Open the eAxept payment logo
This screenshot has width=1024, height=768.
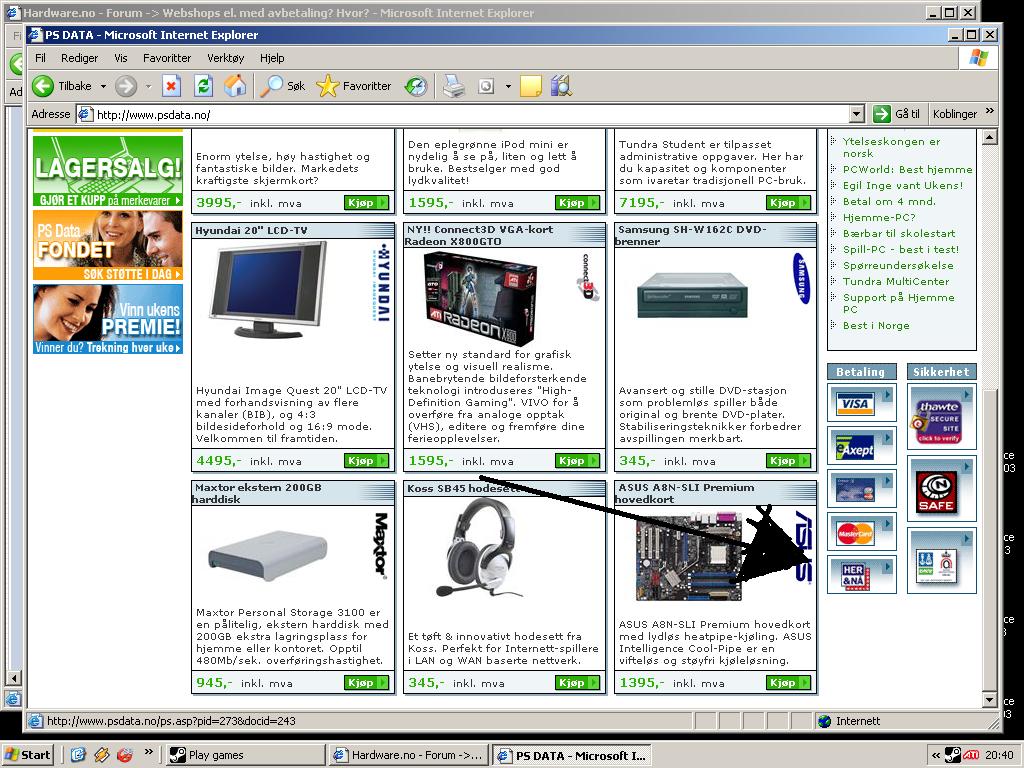tap(855, 447)
